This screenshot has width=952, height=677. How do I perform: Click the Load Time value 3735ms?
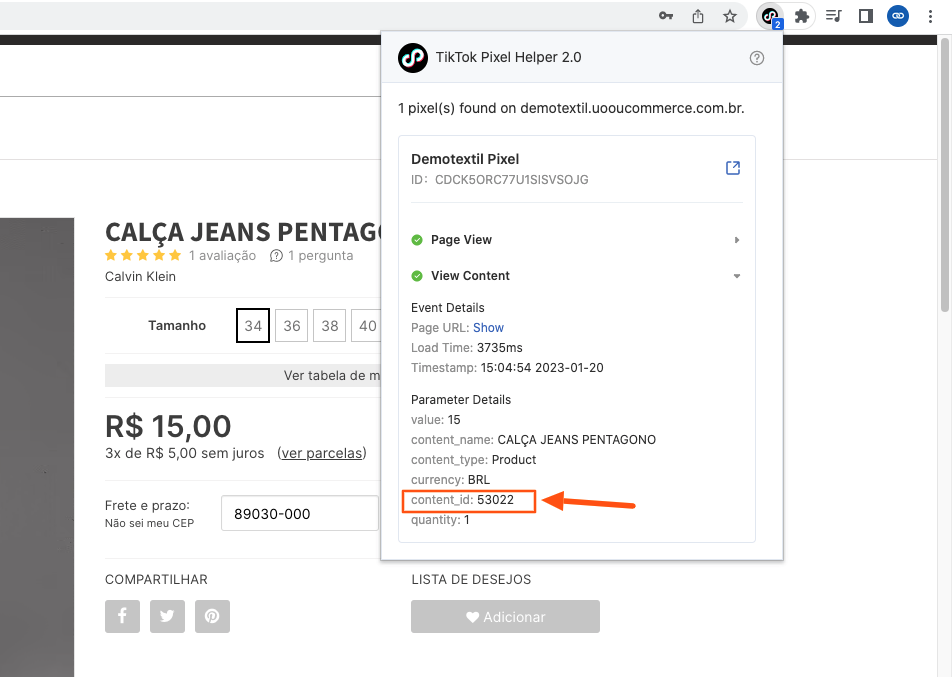[x=500, y=348]
